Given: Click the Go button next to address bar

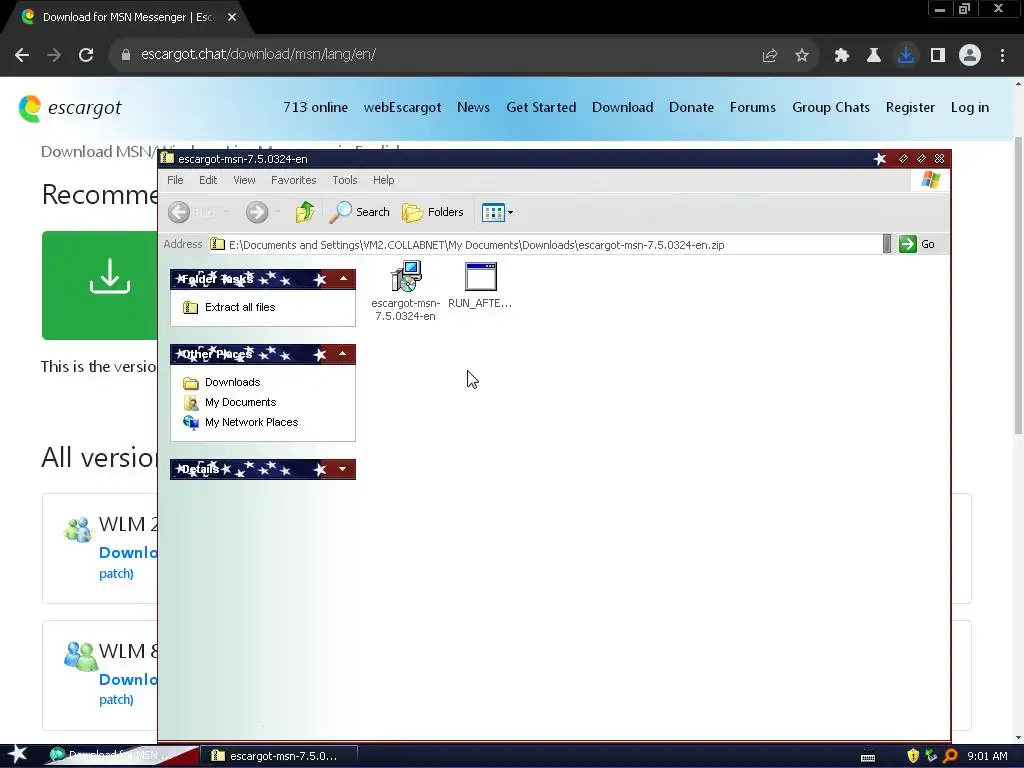Looking at the screenshot, I should 918,244.
